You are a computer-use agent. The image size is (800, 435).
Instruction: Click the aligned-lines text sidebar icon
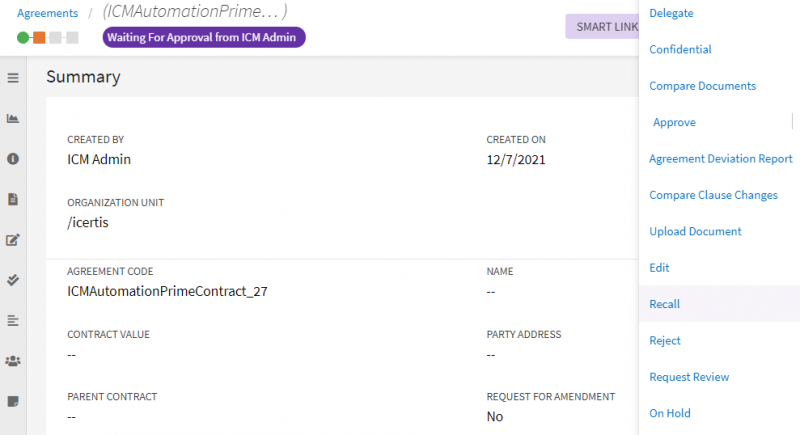pos(13,320)
